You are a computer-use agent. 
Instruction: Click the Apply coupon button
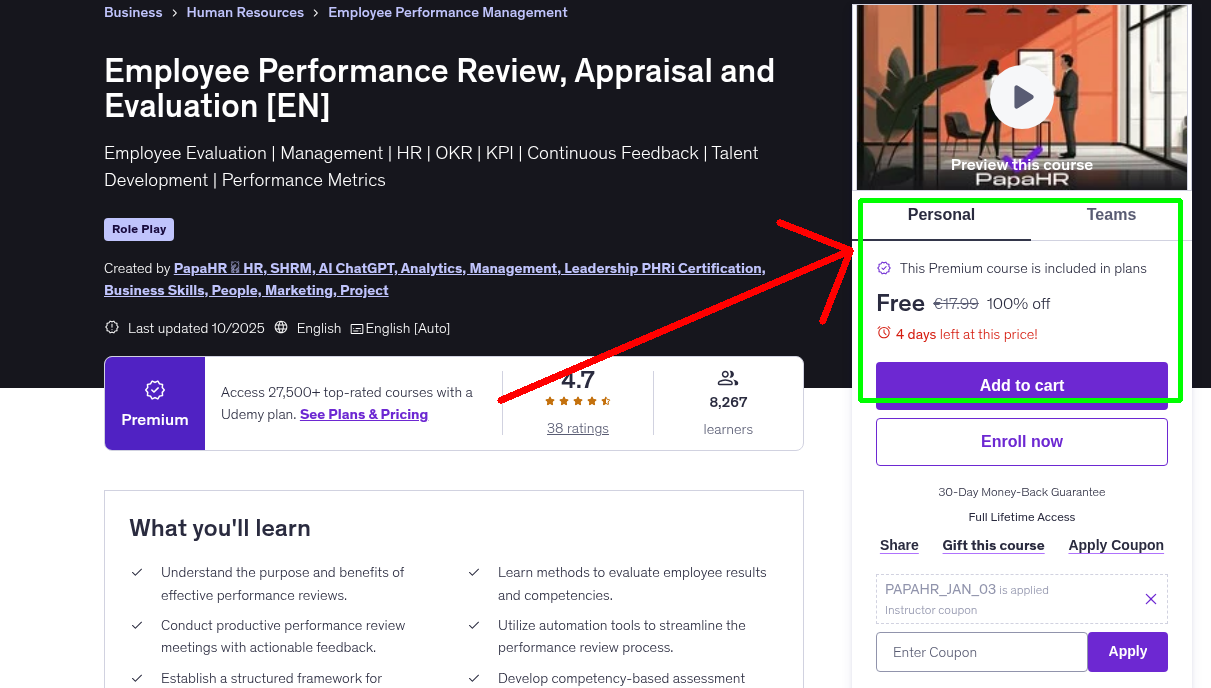point(1127,651)
